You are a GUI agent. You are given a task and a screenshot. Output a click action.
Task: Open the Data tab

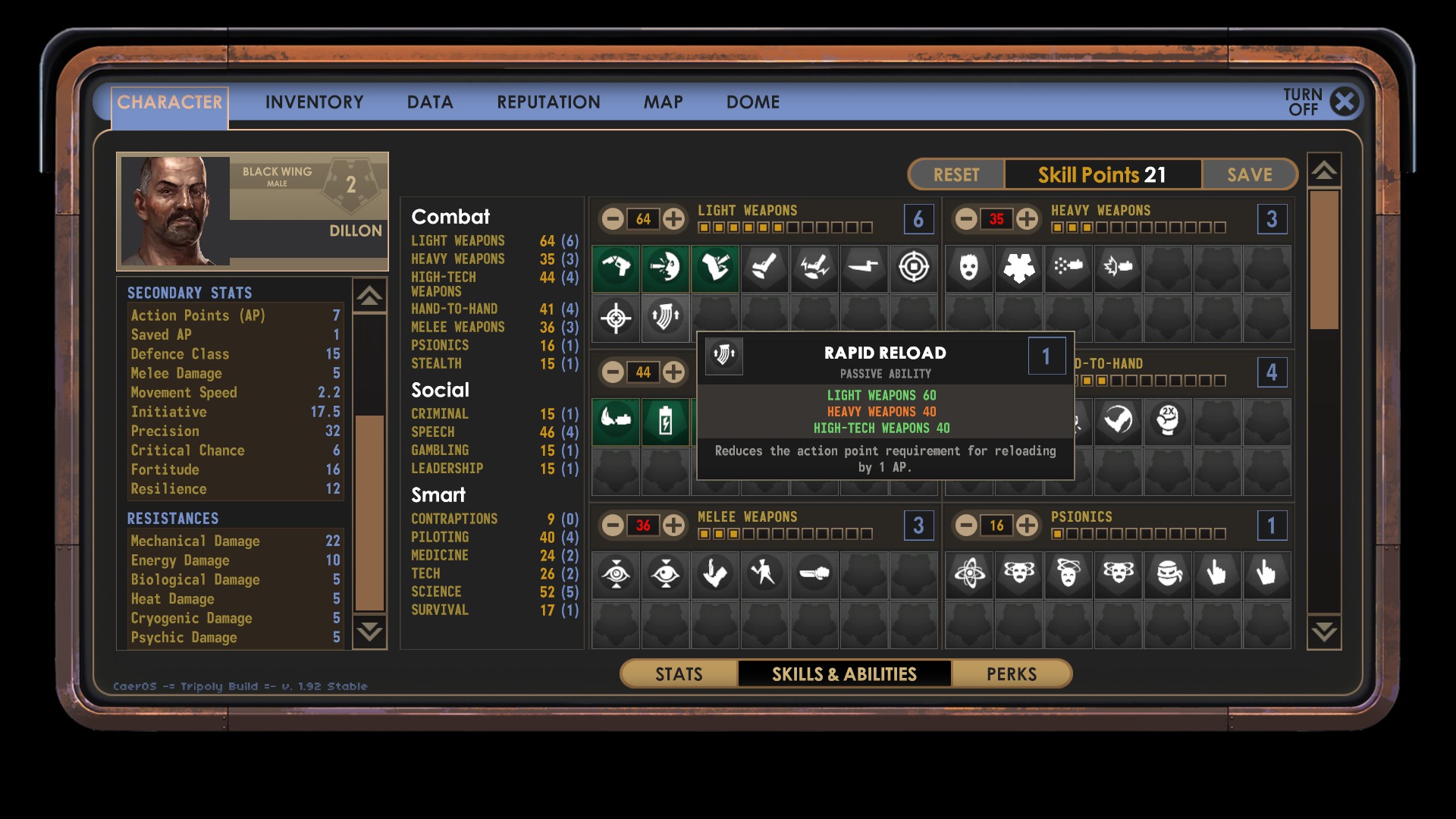[x=430, y=102]
